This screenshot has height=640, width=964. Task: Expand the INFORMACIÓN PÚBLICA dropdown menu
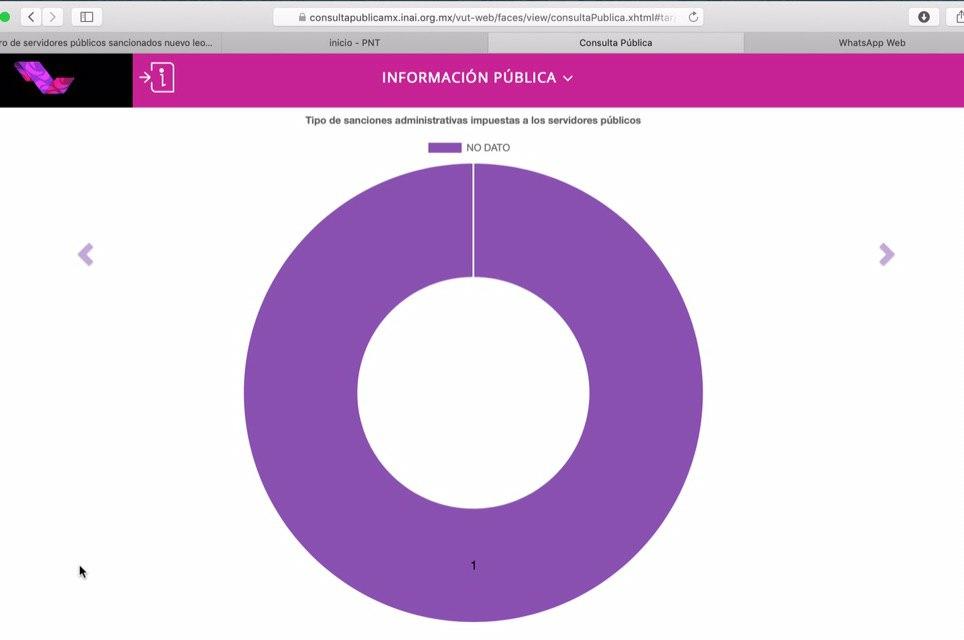coord(468,78)
